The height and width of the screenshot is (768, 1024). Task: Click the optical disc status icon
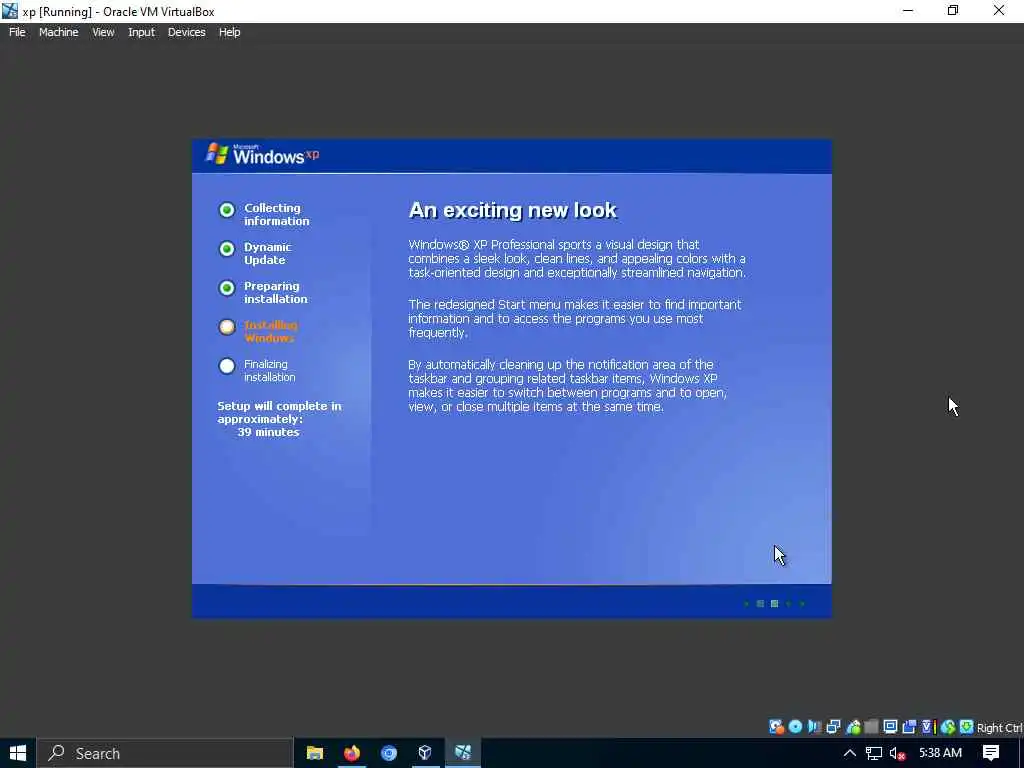[x=795, y=727]
